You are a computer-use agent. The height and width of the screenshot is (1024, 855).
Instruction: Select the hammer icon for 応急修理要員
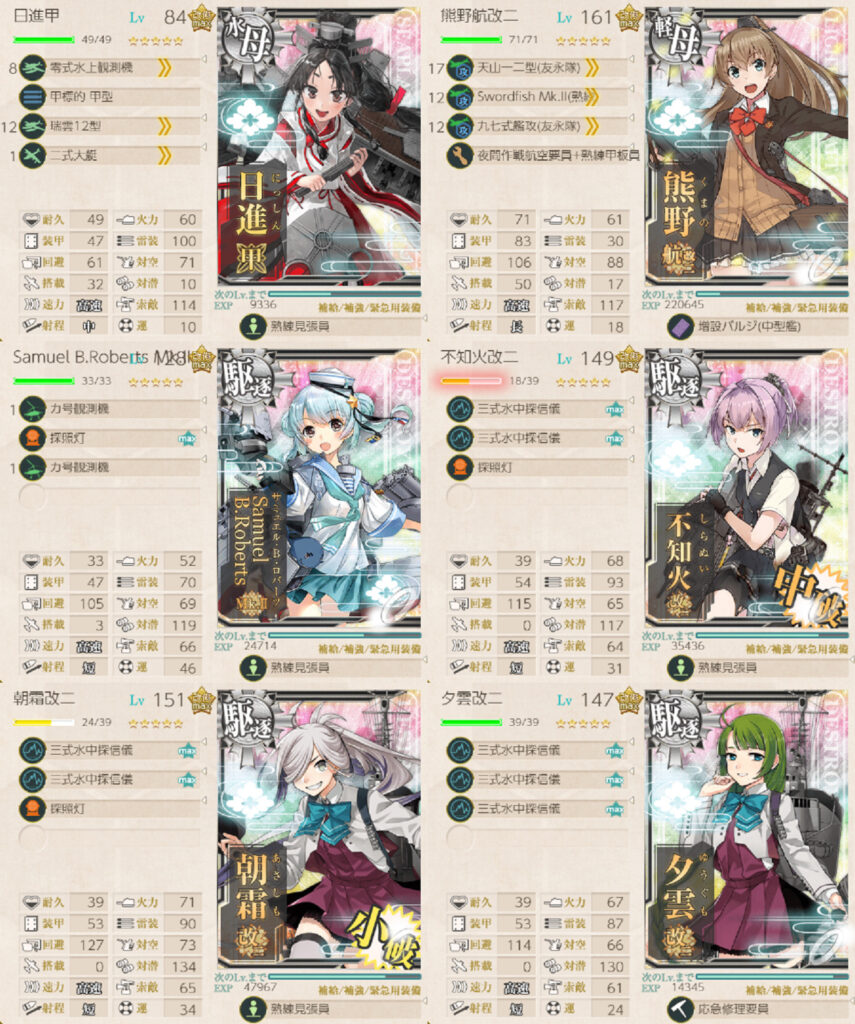[680, 1008]
